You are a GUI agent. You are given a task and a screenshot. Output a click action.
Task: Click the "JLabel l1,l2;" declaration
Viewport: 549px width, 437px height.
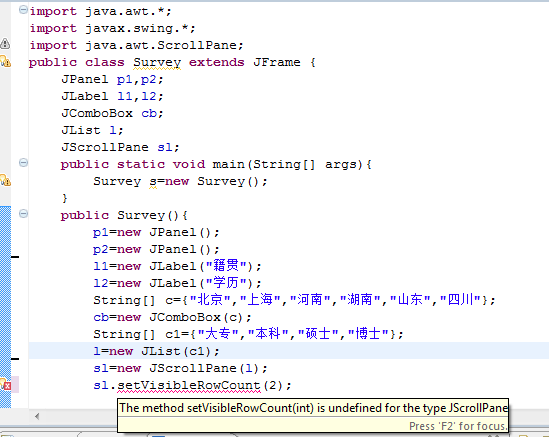point(112,96)
